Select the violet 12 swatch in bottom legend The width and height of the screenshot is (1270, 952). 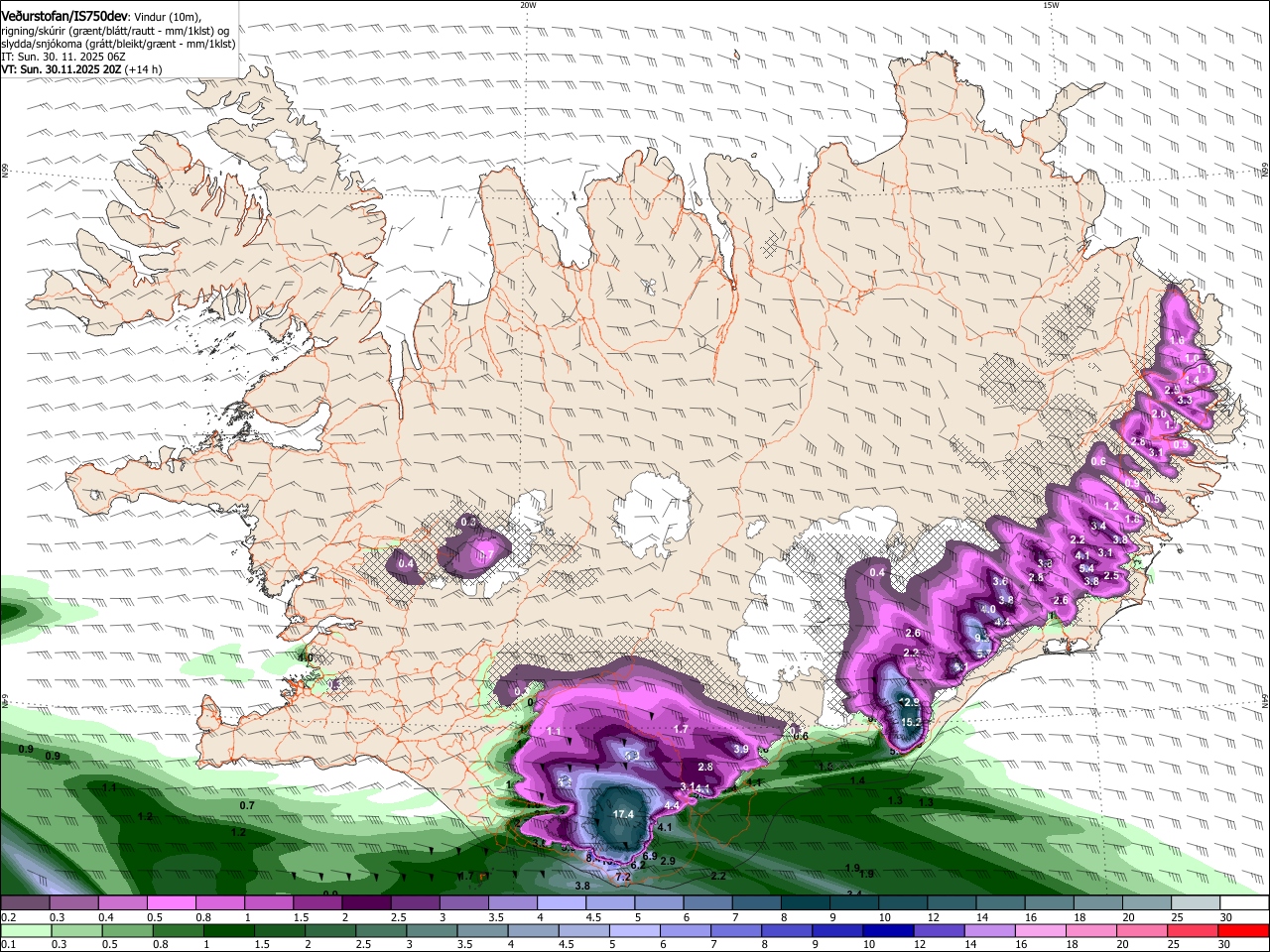pos(940,931)
